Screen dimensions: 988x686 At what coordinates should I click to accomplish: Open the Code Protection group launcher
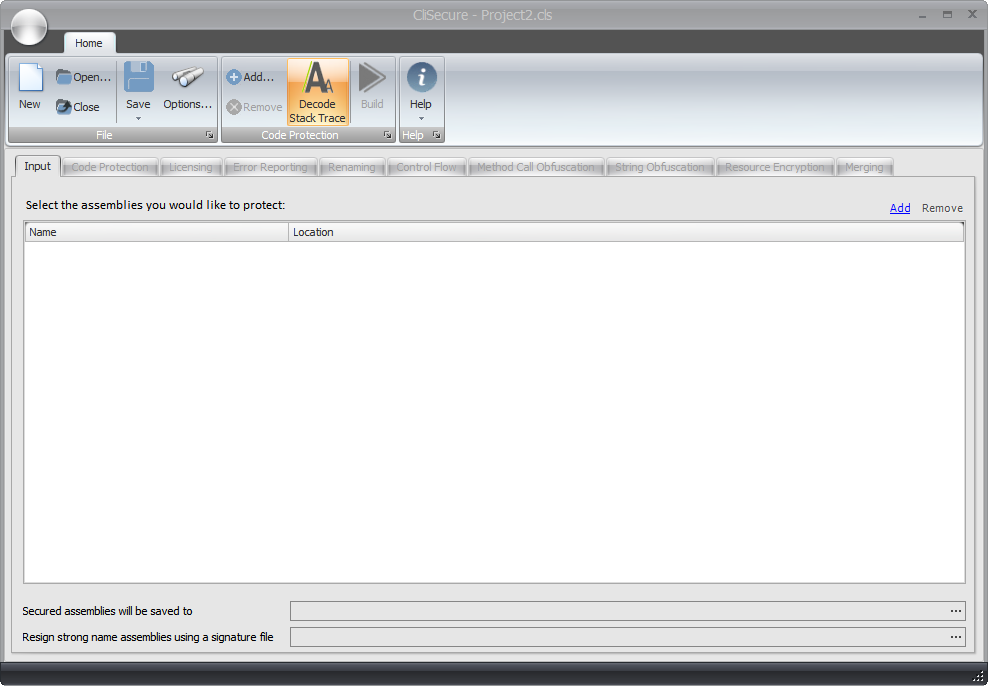tap(388, 135)
